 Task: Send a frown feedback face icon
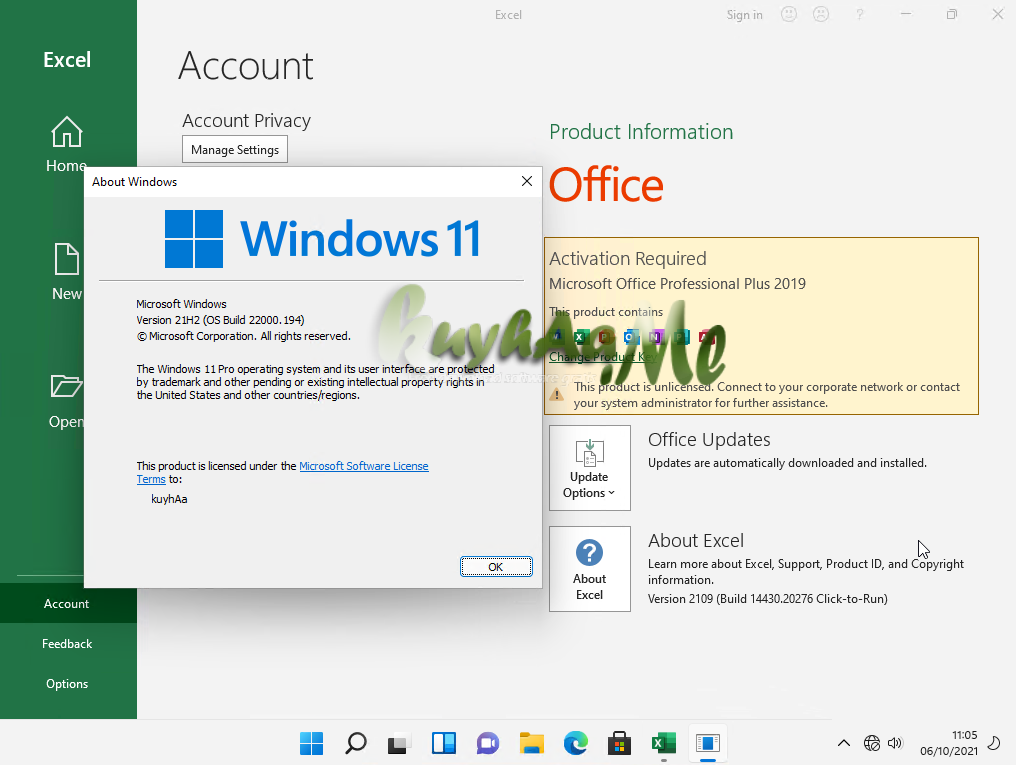[821, 14]
